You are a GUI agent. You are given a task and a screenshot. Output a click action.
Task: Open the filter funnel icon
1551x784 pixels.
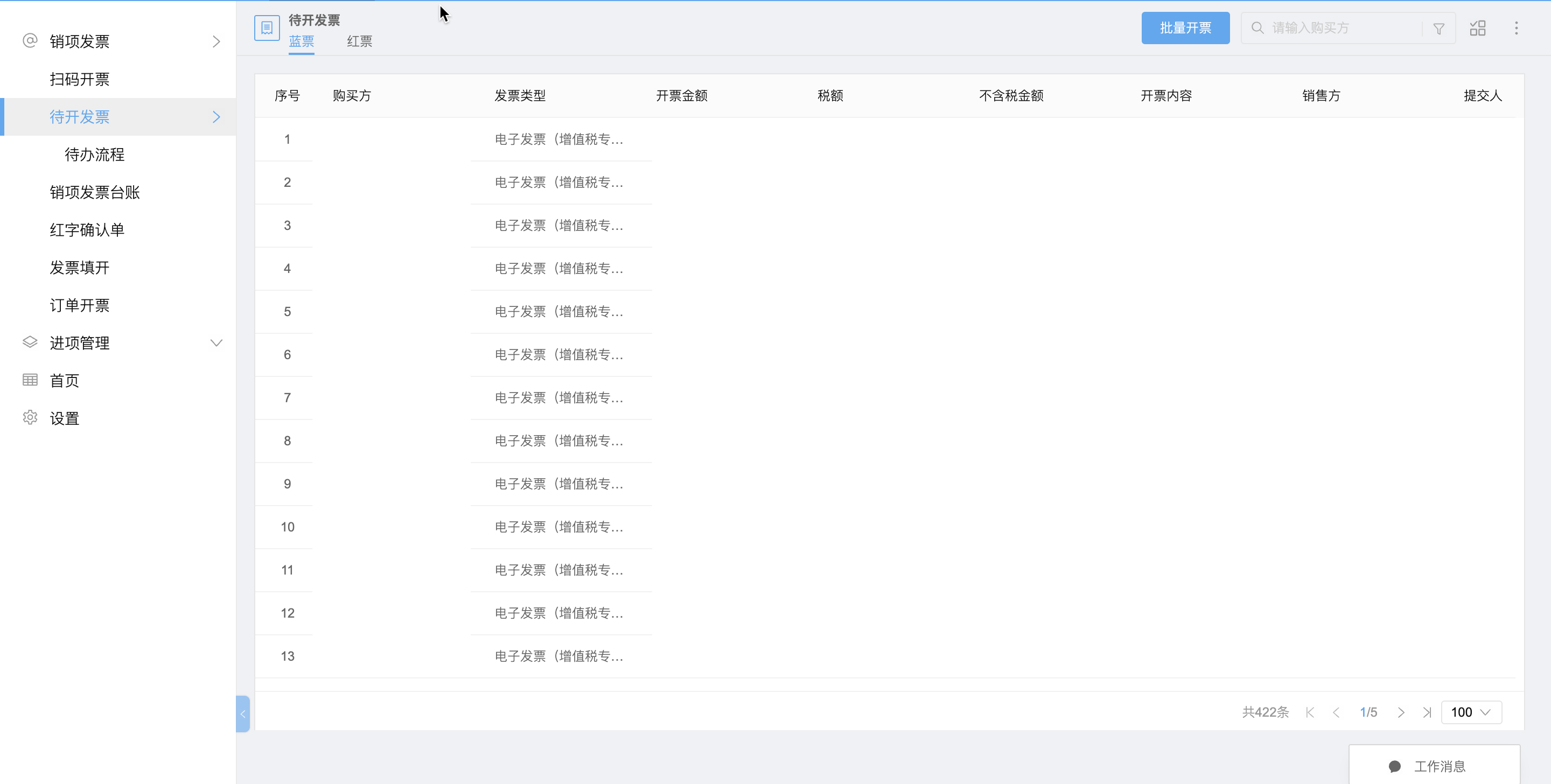(x=1438, y=29)
